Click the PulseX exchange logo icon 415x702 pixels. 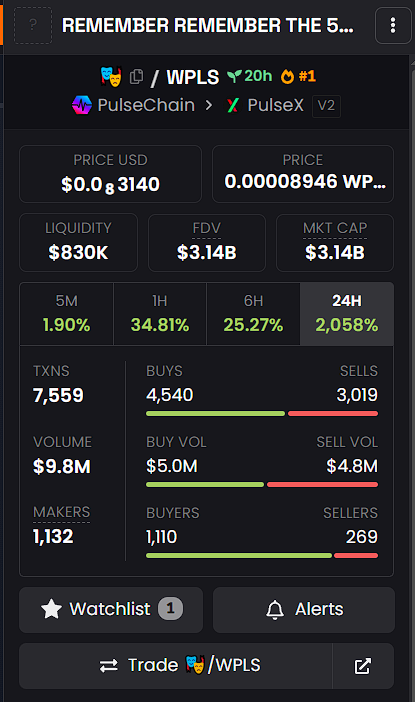(232, 105)
